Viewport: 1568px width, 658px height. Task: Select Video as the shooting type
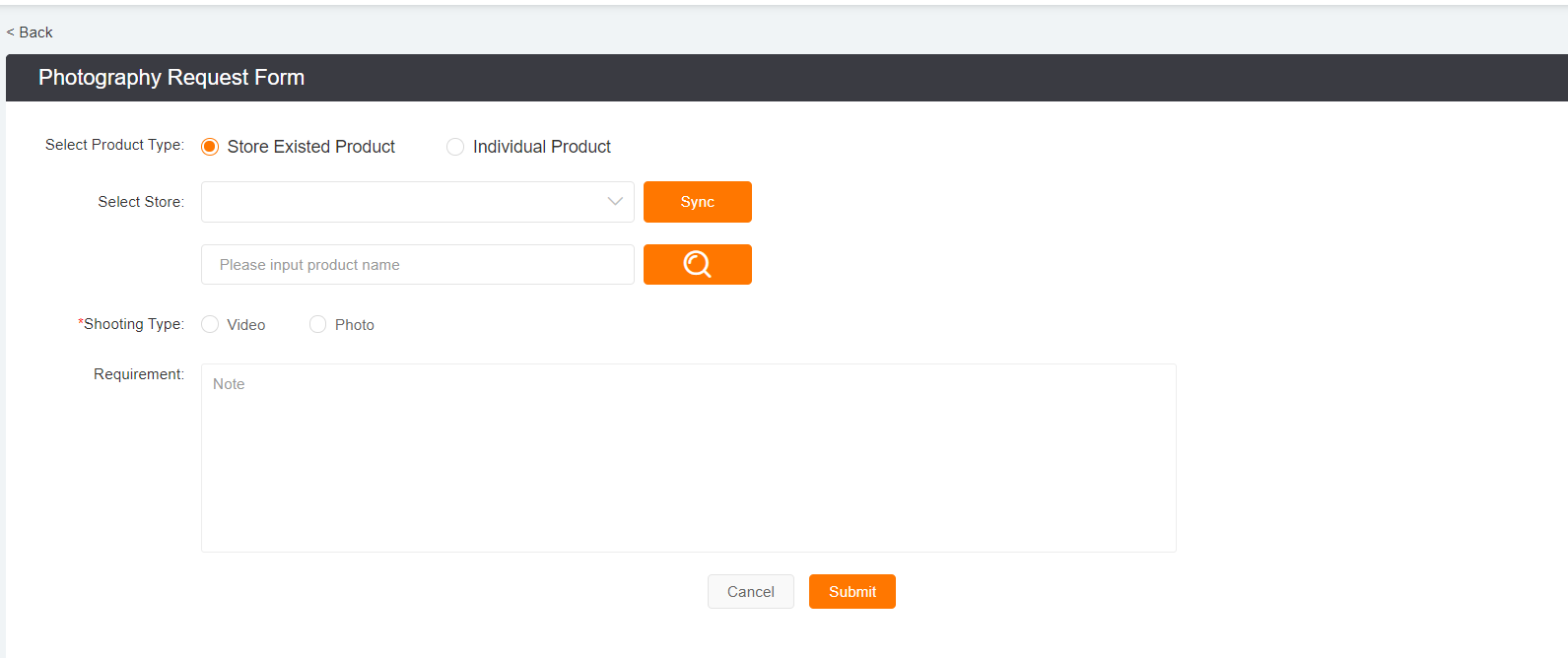tap(210, 324)
